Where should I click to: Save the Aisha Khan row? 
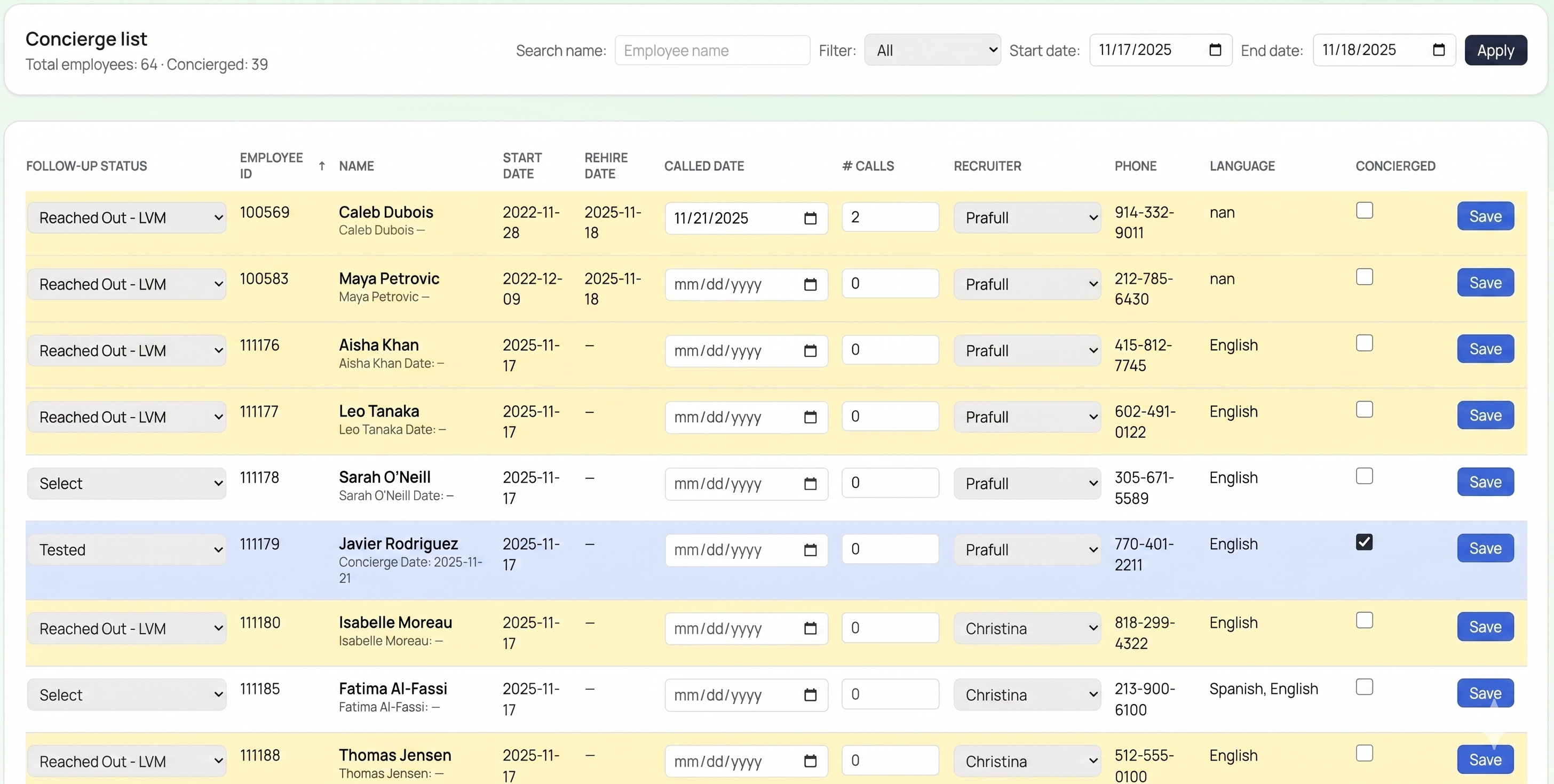coord(1485,349)
